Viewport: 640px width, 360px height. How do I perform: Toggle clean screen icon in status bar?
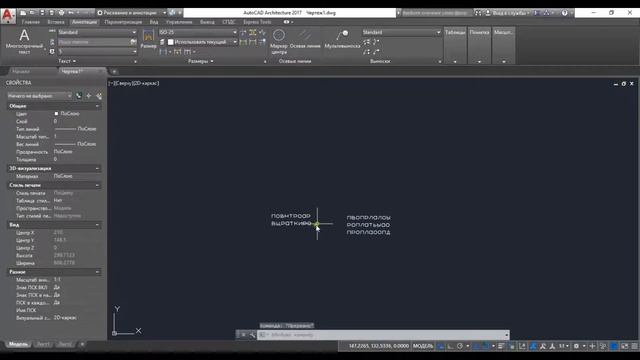(x=625, y=346)
